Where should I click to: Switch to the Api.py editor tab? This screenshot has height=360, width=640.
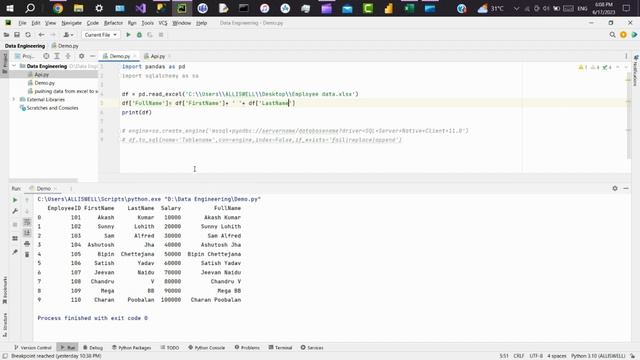[157, 56]
